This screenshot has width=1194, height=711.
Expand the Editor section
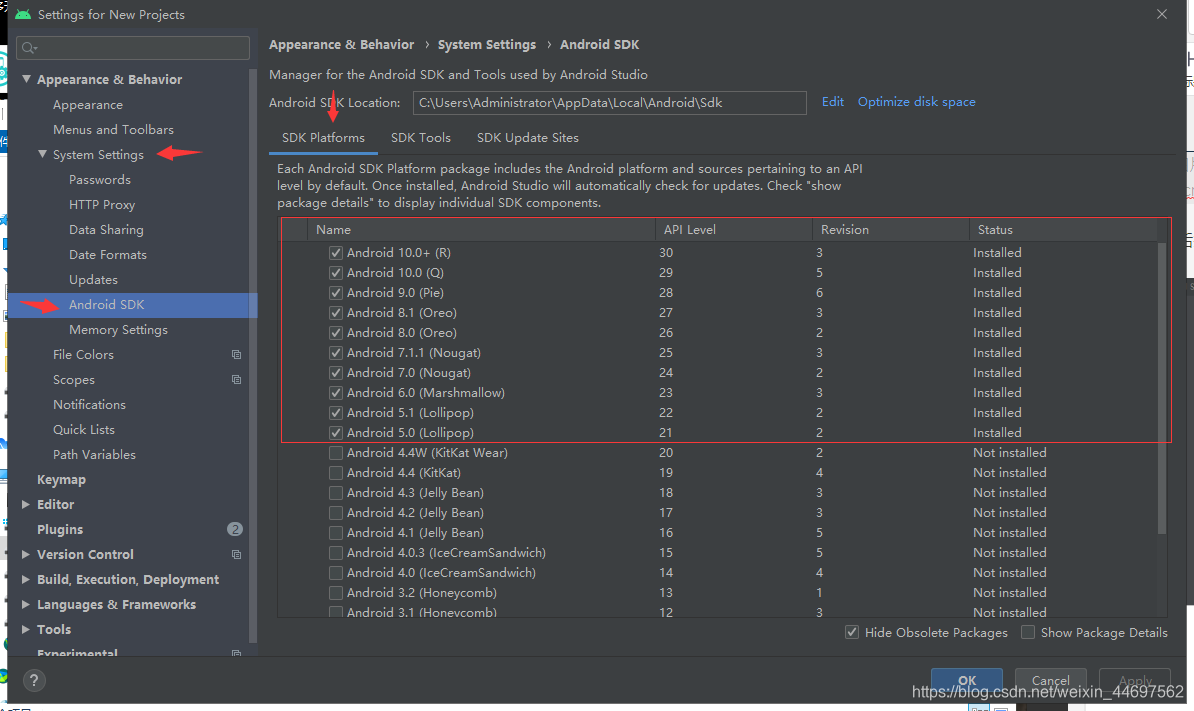pyautogui.click(x=26, y=505)
